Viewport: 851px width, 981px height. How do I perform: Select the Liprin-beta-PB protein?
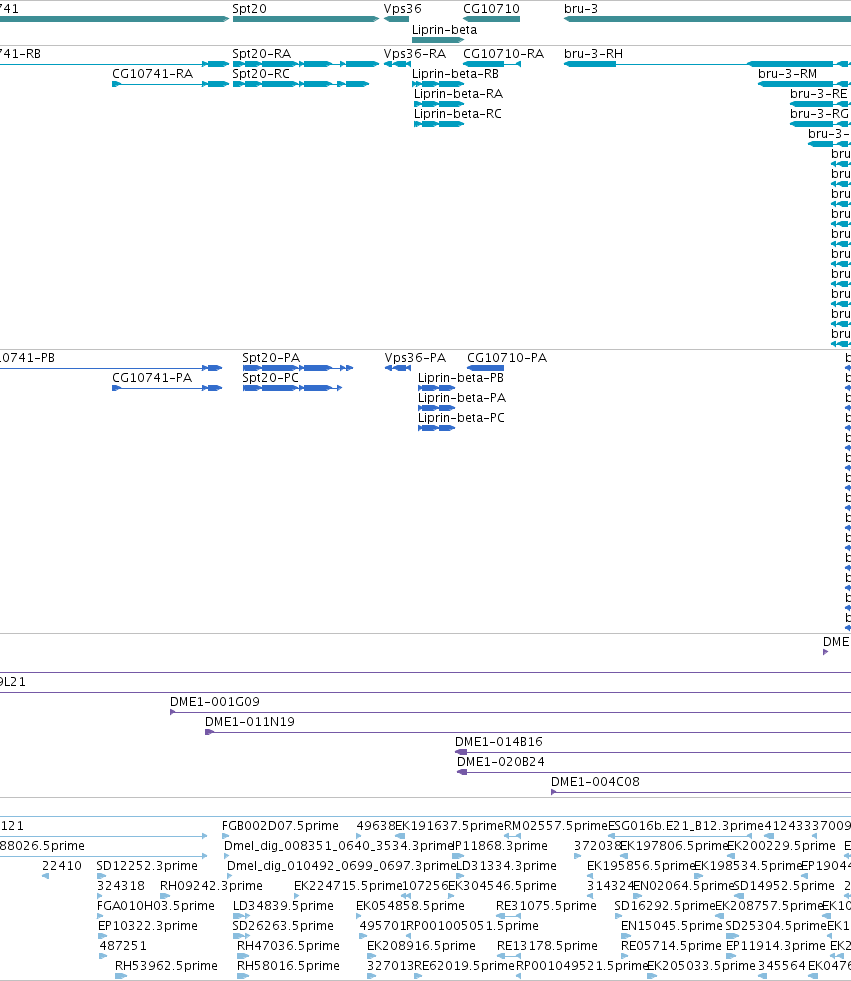[x=436, y=388]
